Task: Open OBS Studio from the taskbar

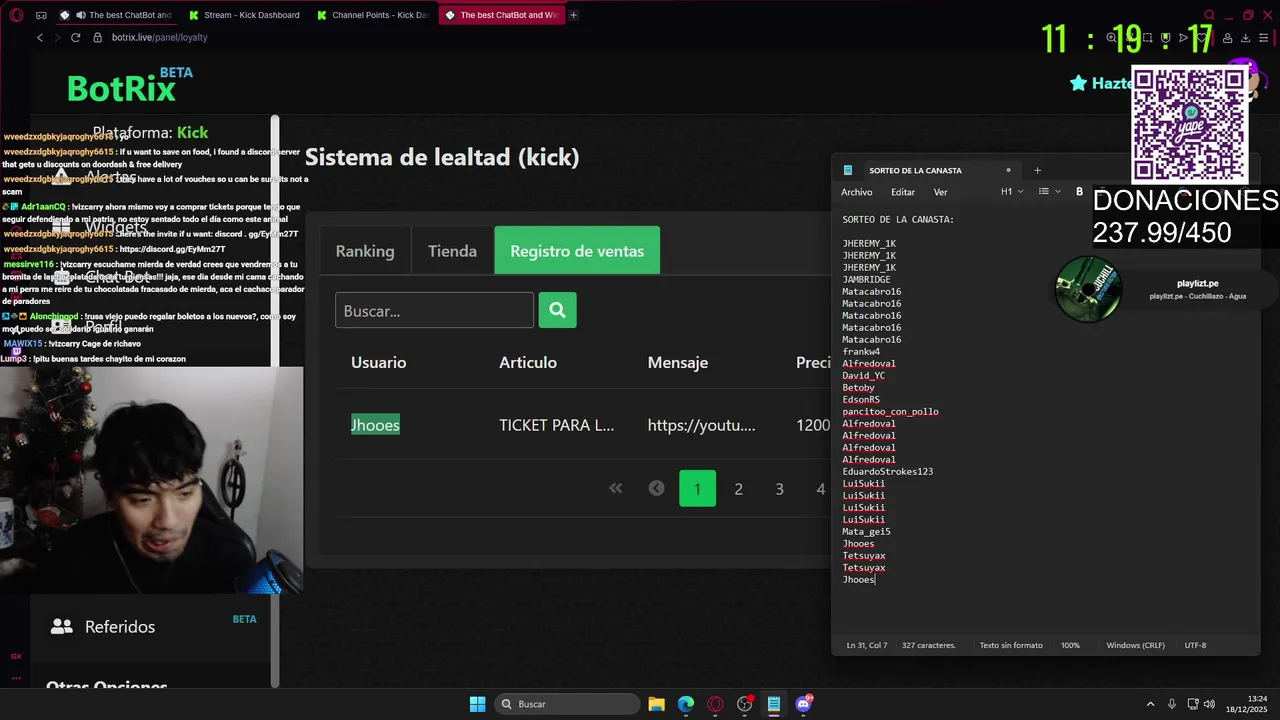Action: click(x=744, y=704)
